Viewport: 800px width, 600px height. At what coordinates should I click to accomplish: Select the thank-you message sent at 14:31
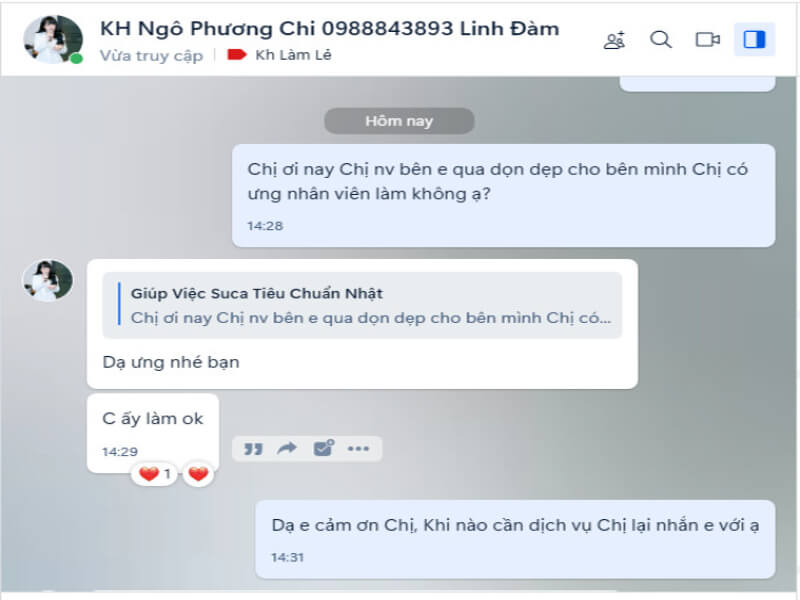pos(515,539)
